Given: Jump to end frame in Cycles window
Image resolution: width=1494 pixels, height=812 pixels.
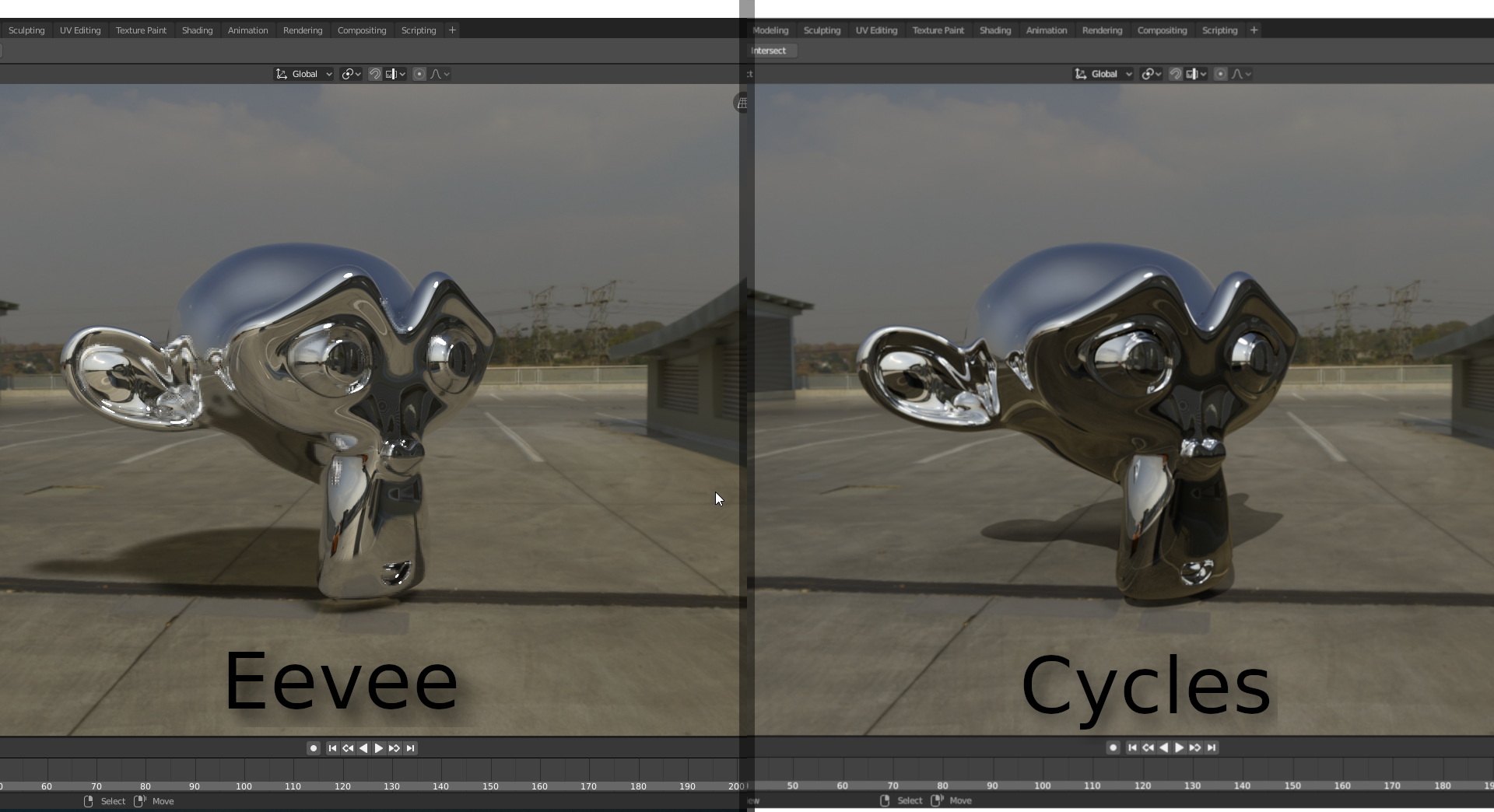Looking at the screenshot, I should (1211, 747).
